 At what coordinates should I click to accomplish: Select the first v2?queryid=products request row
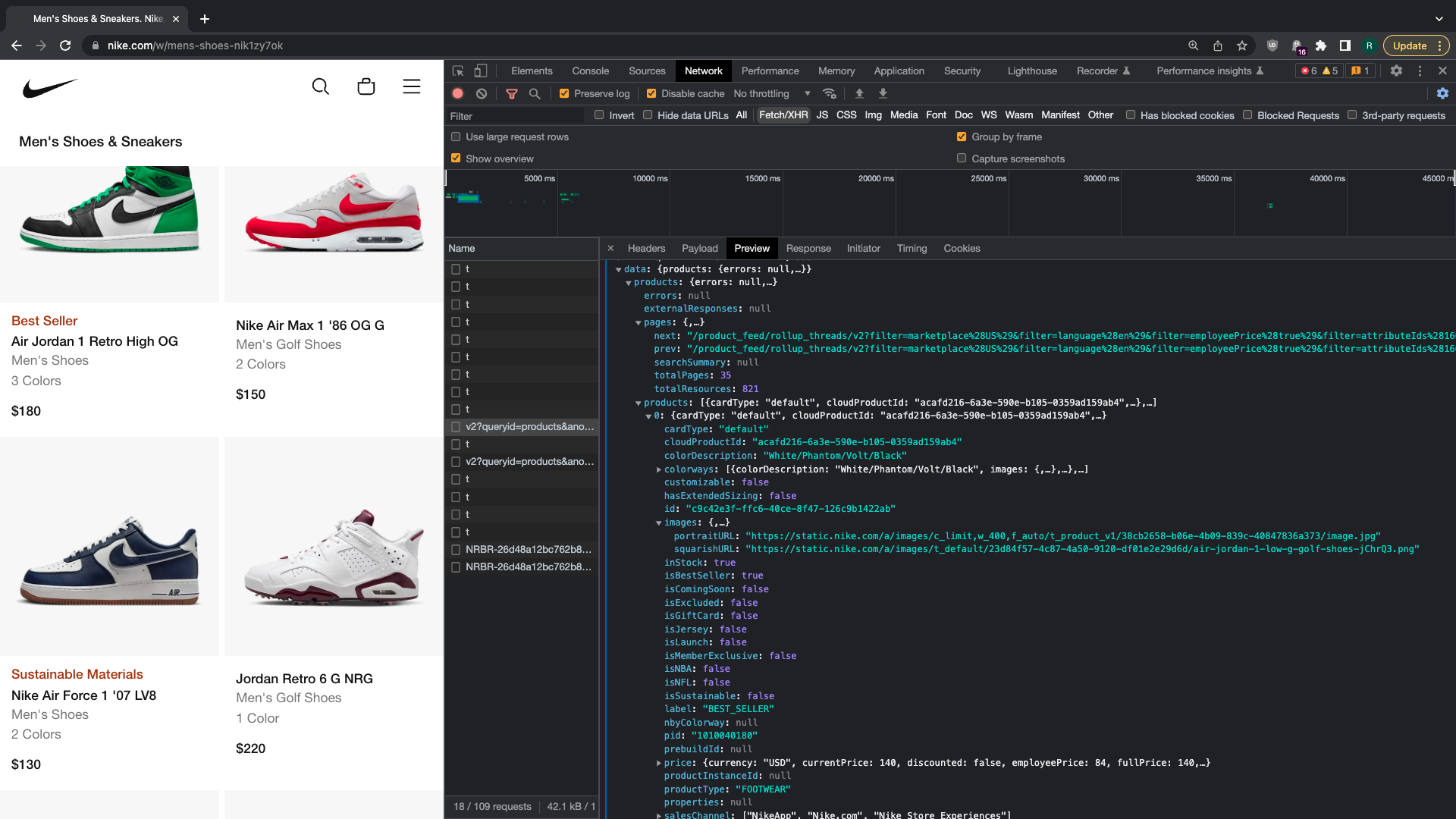tap(522, 427)
